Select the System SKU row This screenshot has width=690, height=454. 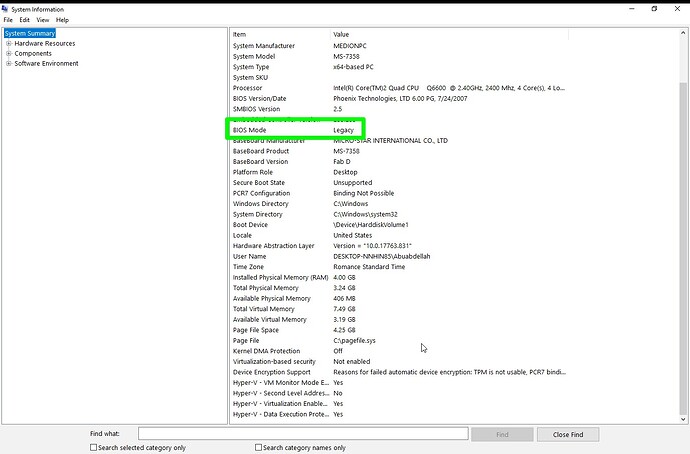[x=400, y=77]
